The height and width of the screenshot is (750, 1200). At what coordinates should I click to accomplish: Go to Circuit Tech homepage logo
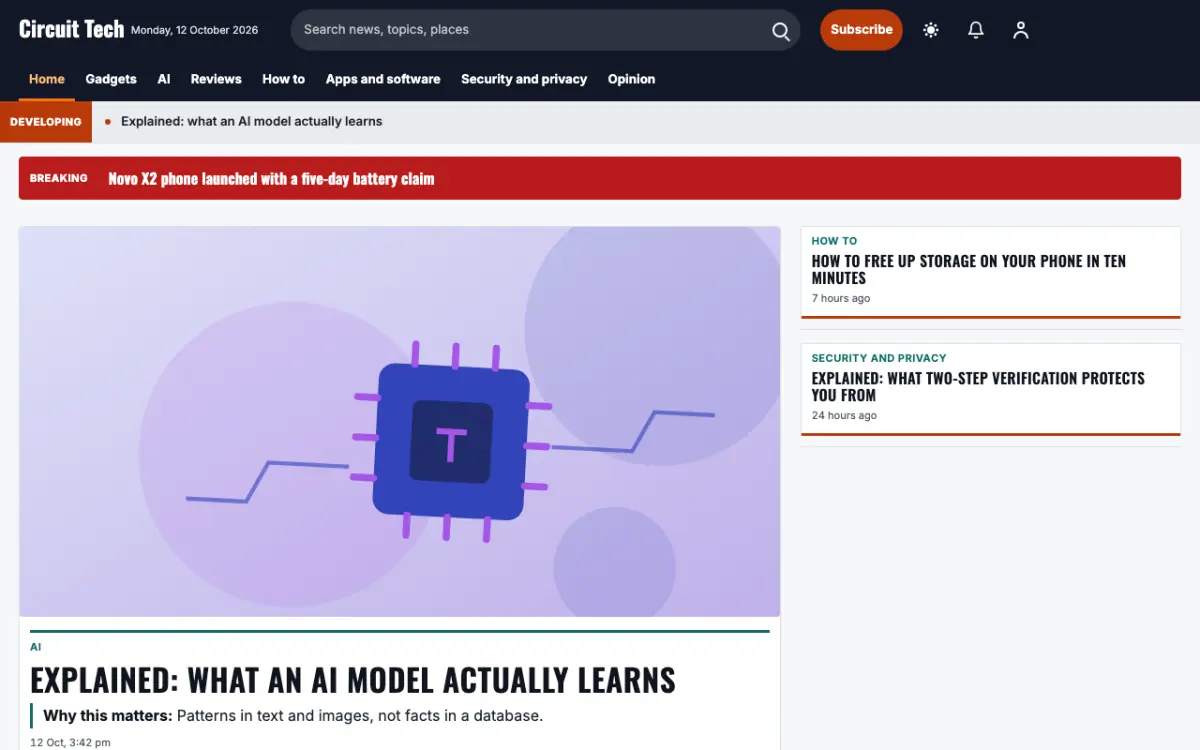pos(71,29)
